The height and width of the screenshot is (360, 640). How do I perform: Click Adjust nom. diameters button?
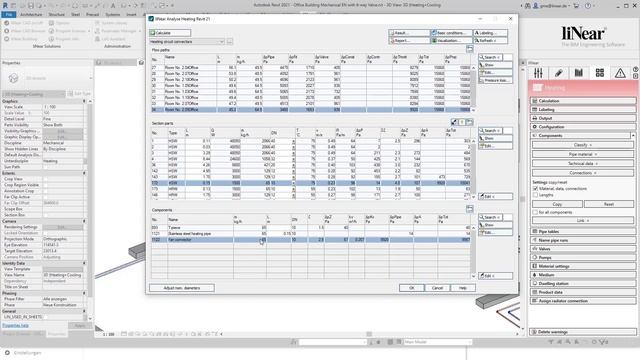click(x=182, y=288)
